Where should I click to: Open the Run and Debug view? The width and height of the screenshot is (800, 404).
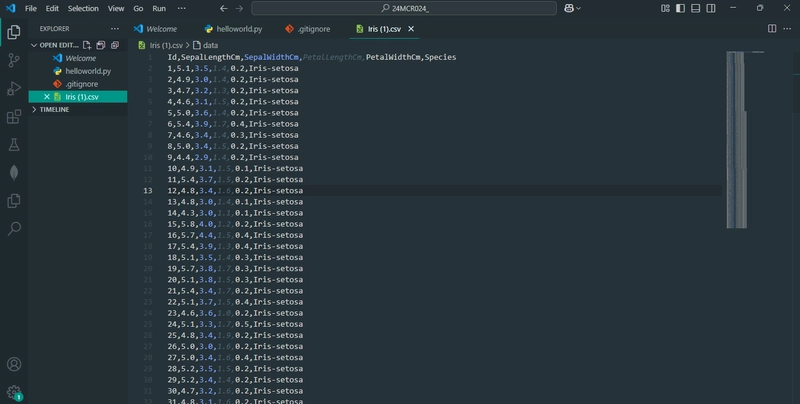[14, 88]
